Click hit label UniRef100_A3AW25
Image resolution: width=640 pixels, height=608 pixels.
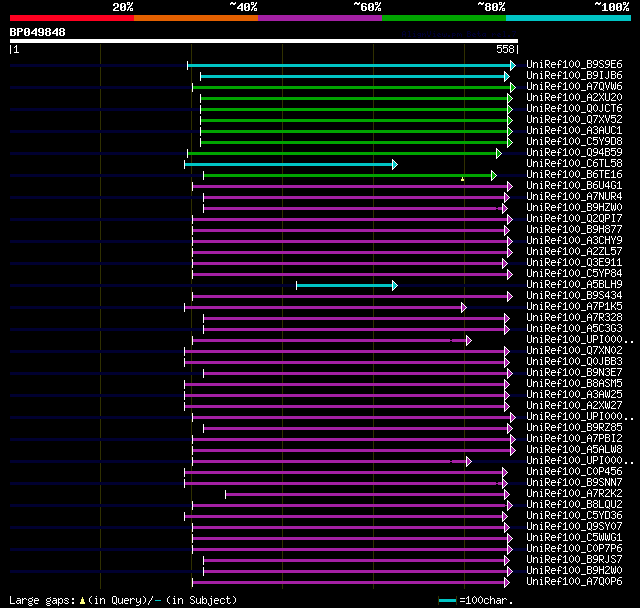click(x=574, y=395)
